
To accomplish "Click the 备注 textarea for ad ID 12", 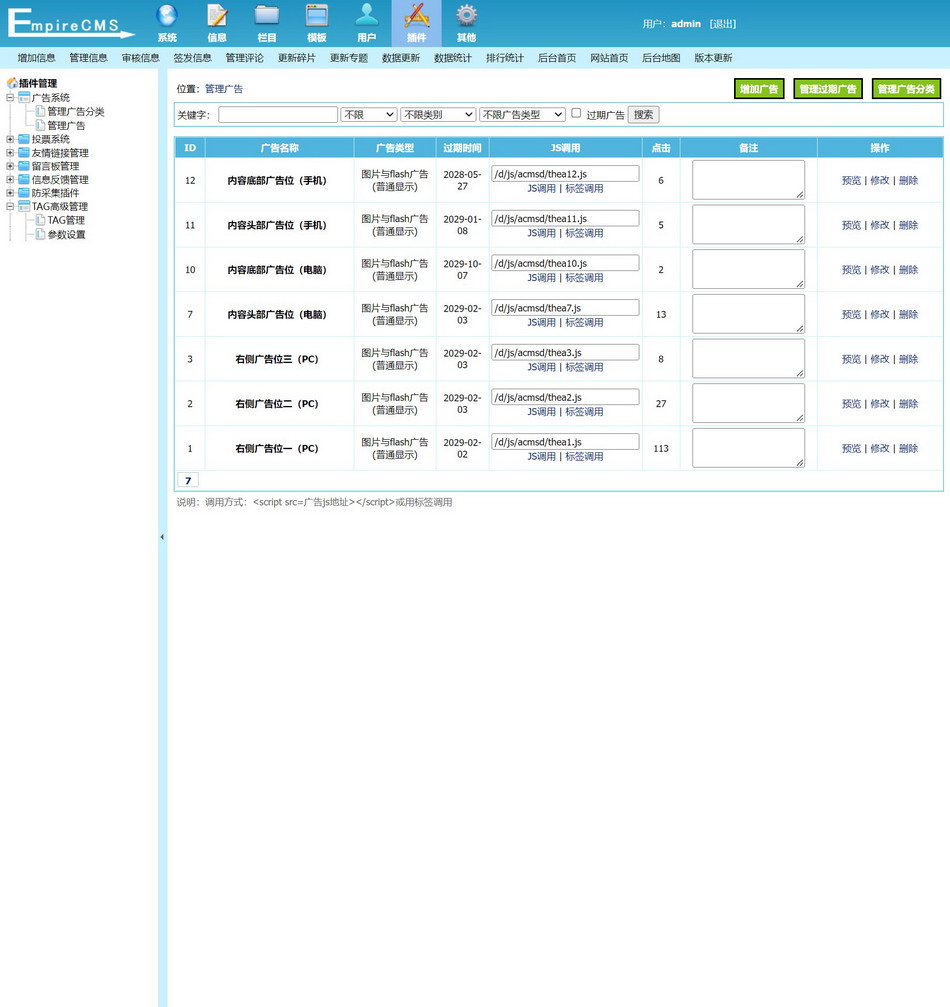I will pyautogui.click(x=748, y=180).
